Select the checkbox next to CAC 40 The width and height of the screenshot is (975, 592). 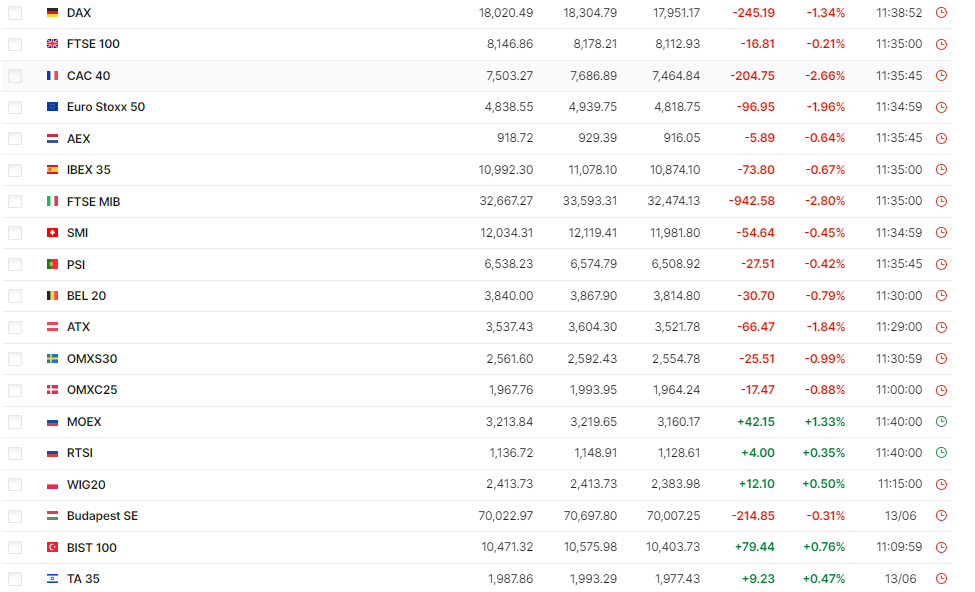14,76
